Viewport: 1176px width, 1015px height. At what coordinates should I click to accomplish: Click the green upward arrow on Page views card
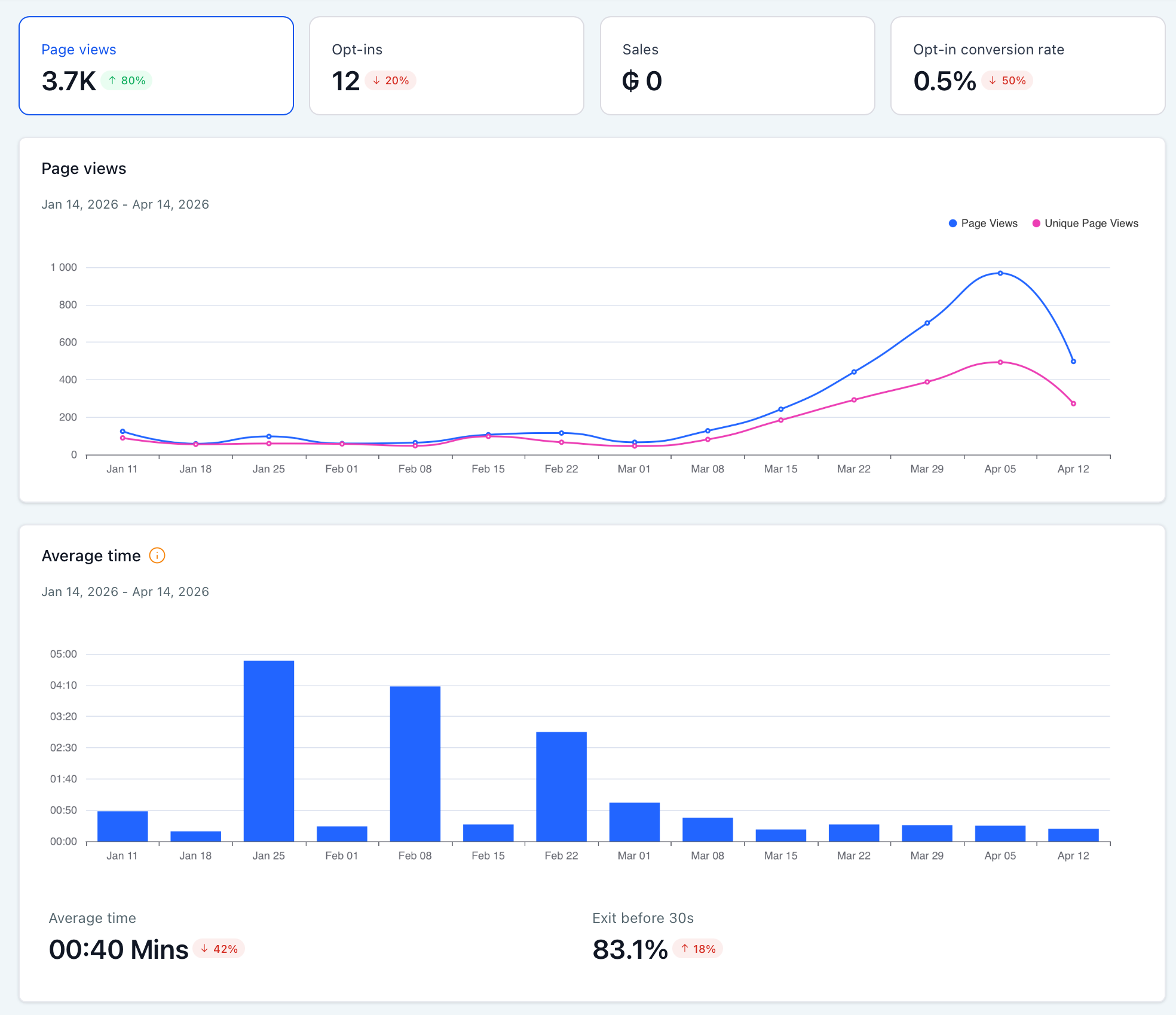pyautogui.click(x=112, y=80)
